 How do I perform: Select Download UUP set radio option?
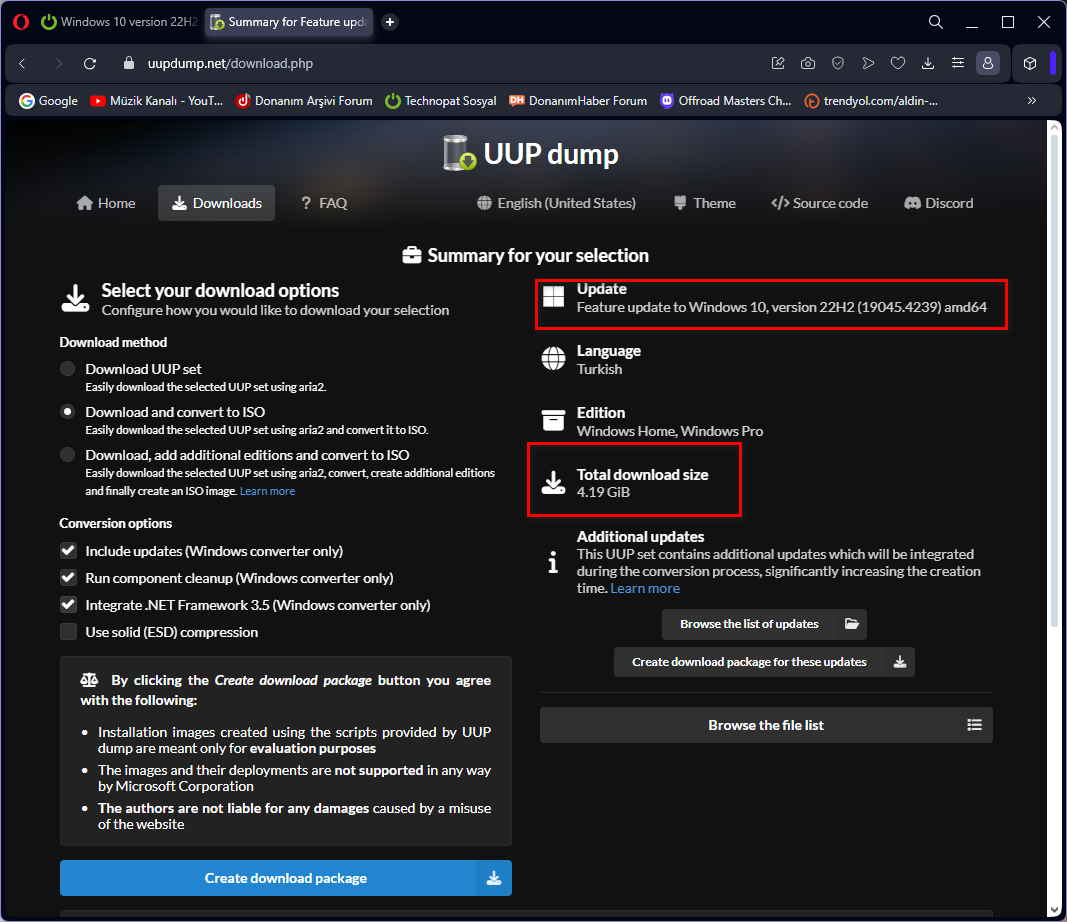[x=67, y=369]
